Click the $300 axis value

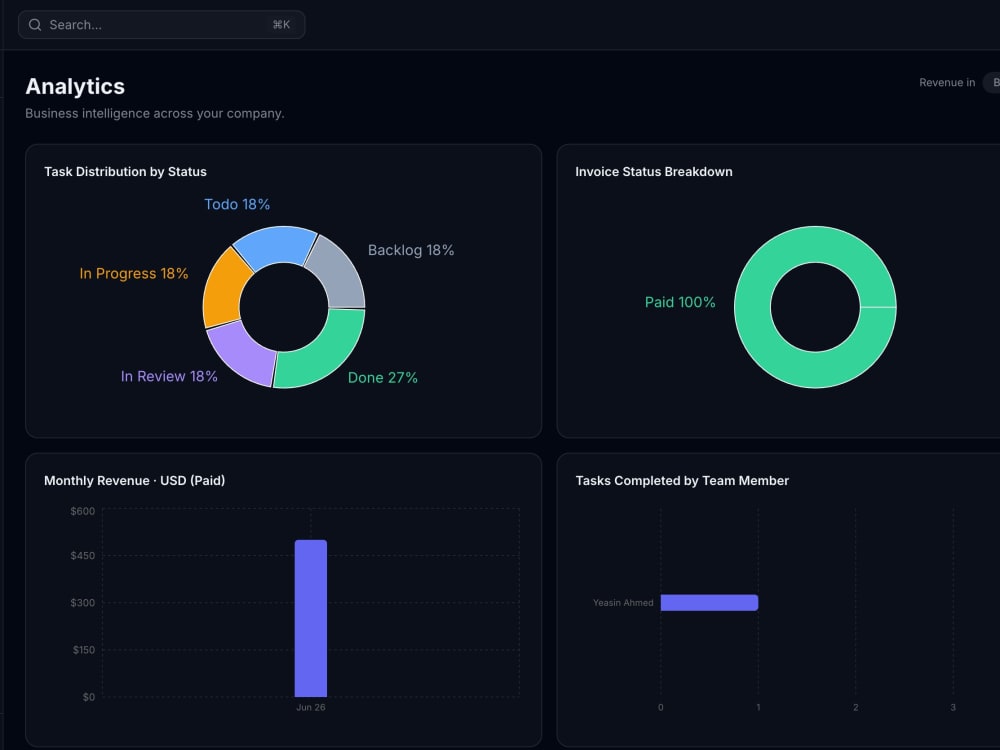tap(82, 603)
